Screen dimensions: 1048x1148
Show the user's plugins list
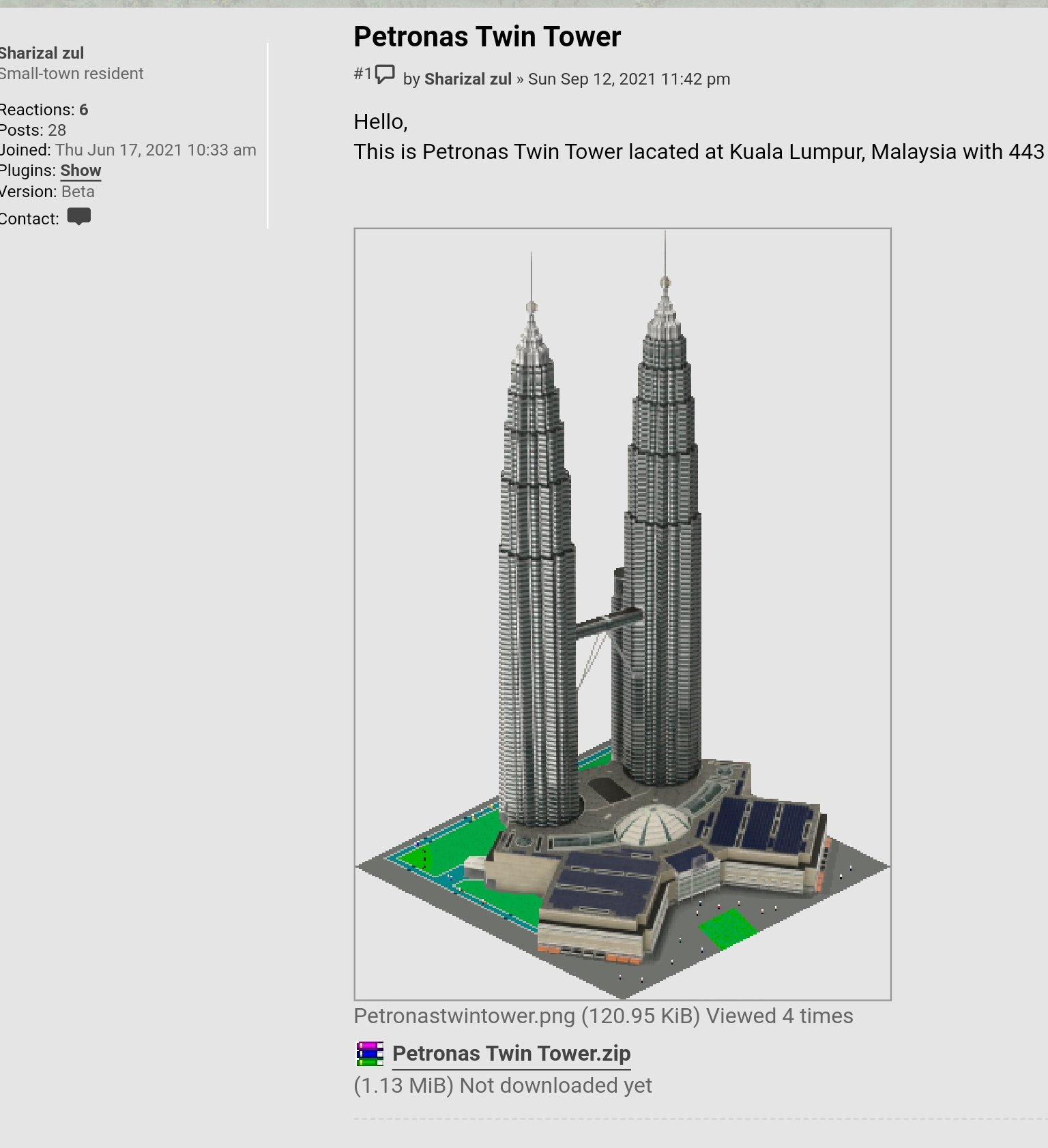(x=81, y=171)
